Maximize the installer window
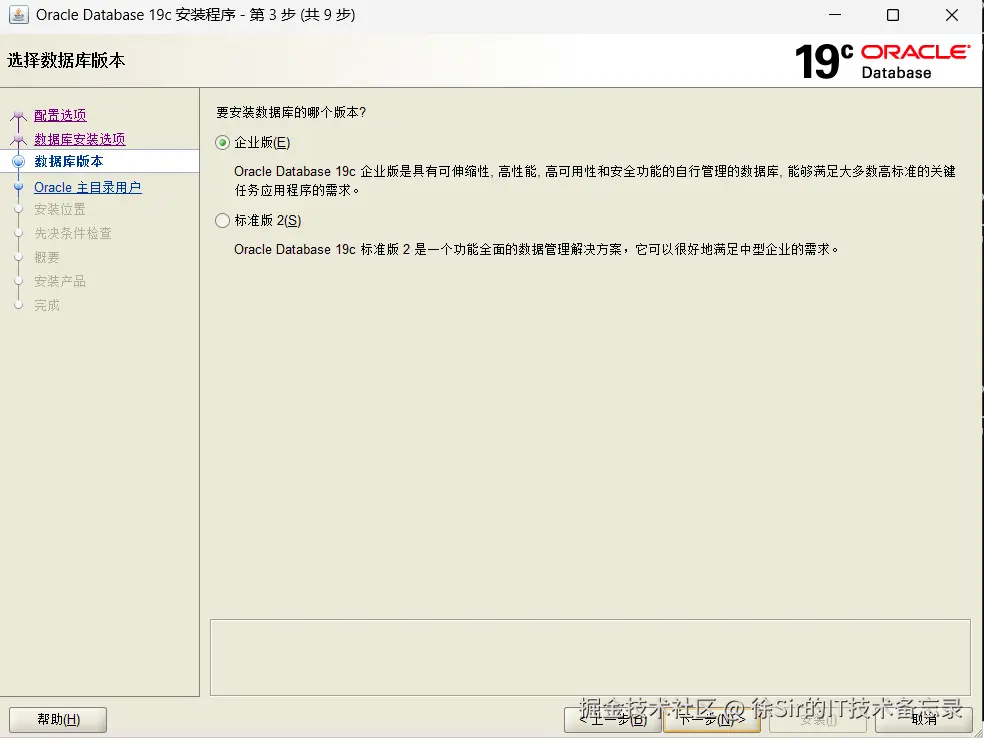984x742 pixels. click(x=892, y=15)
